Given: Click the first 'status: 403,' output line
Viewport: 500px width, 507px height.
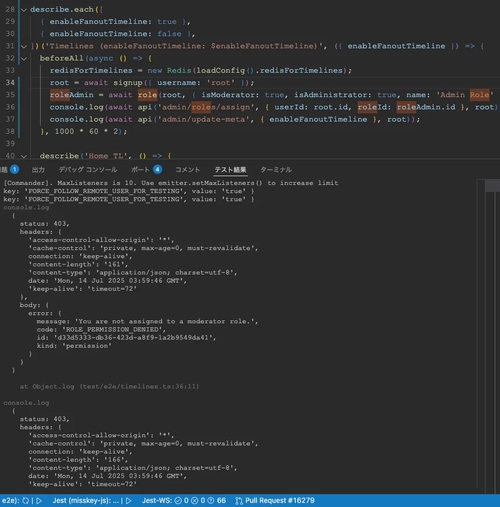Looking at the screenshot, I should [x=45, y=224].
